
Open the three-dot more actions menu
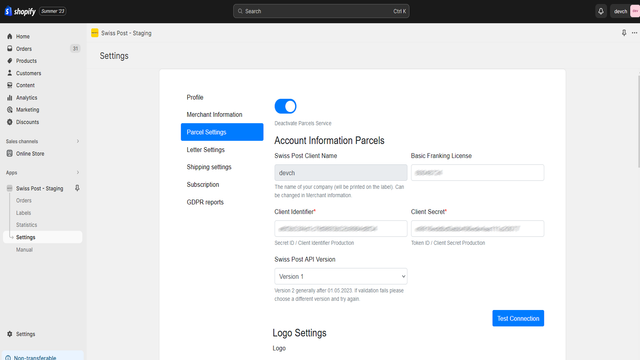click(634, 33)
